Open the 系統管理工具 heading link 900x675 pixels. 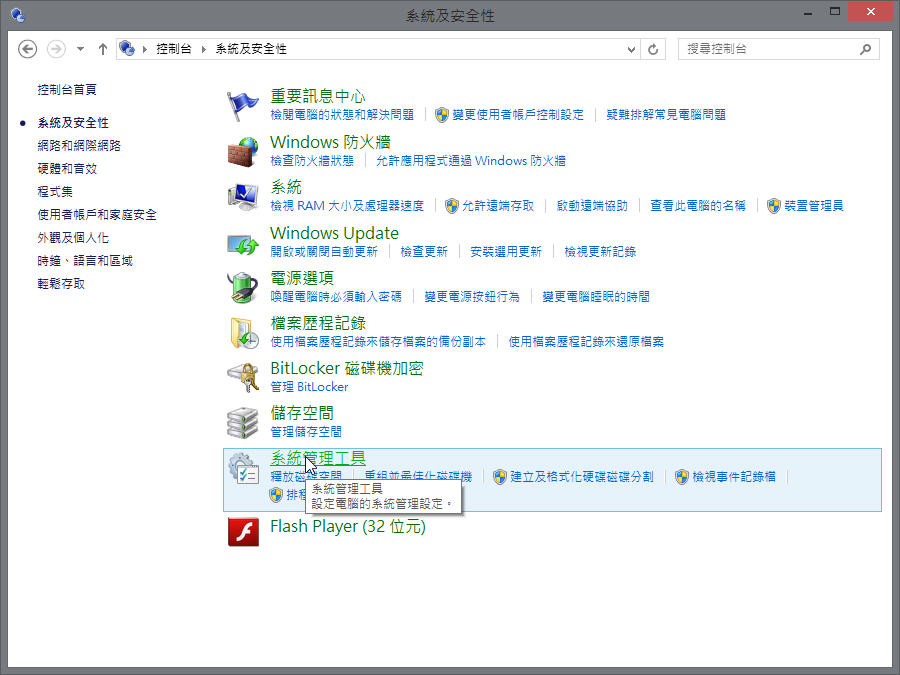click(x=318, y=458)
